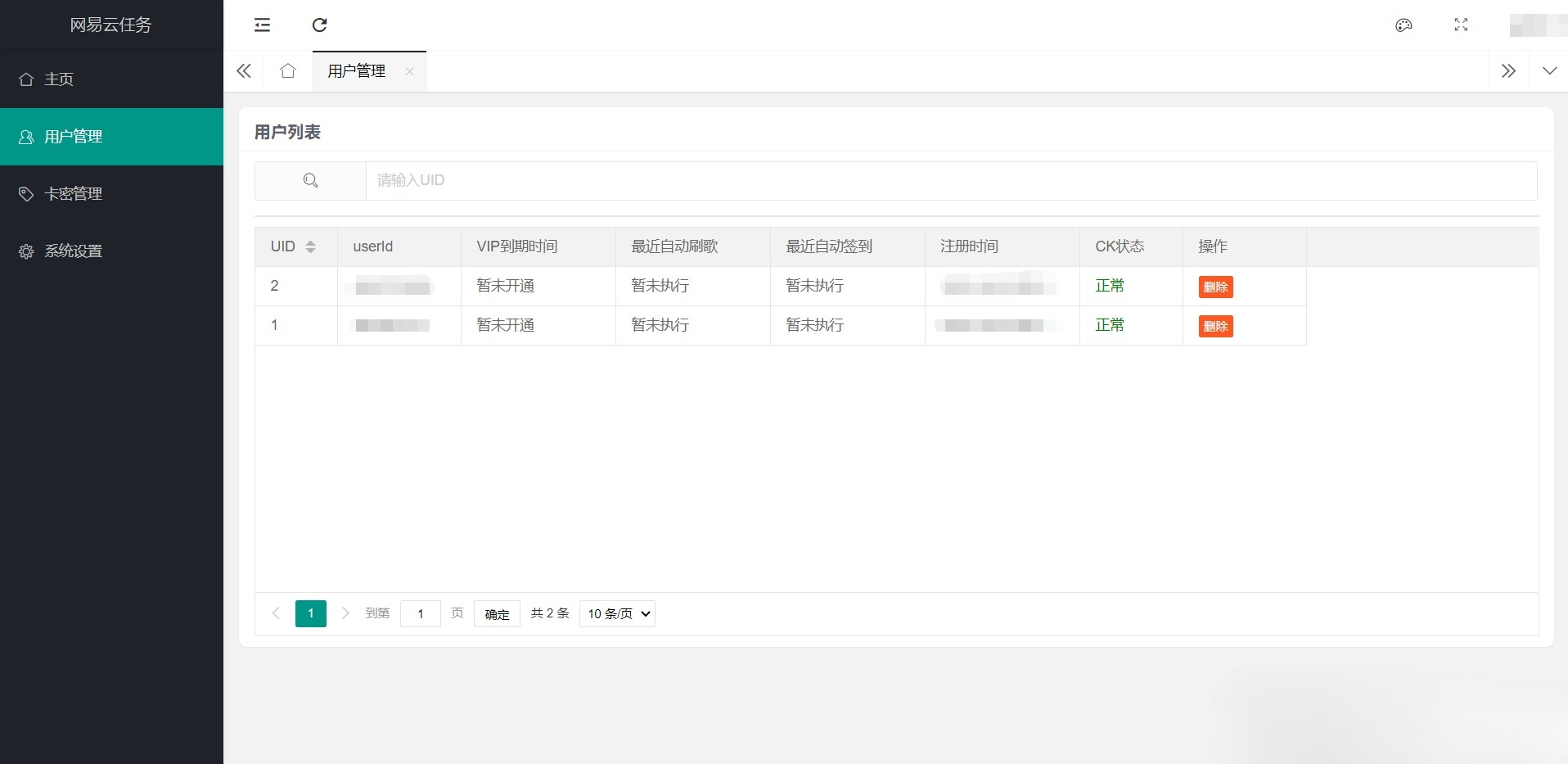Click the page number jump input
Image resolution: width=1568 pixels, height=764 pixels.
point(421,614)
